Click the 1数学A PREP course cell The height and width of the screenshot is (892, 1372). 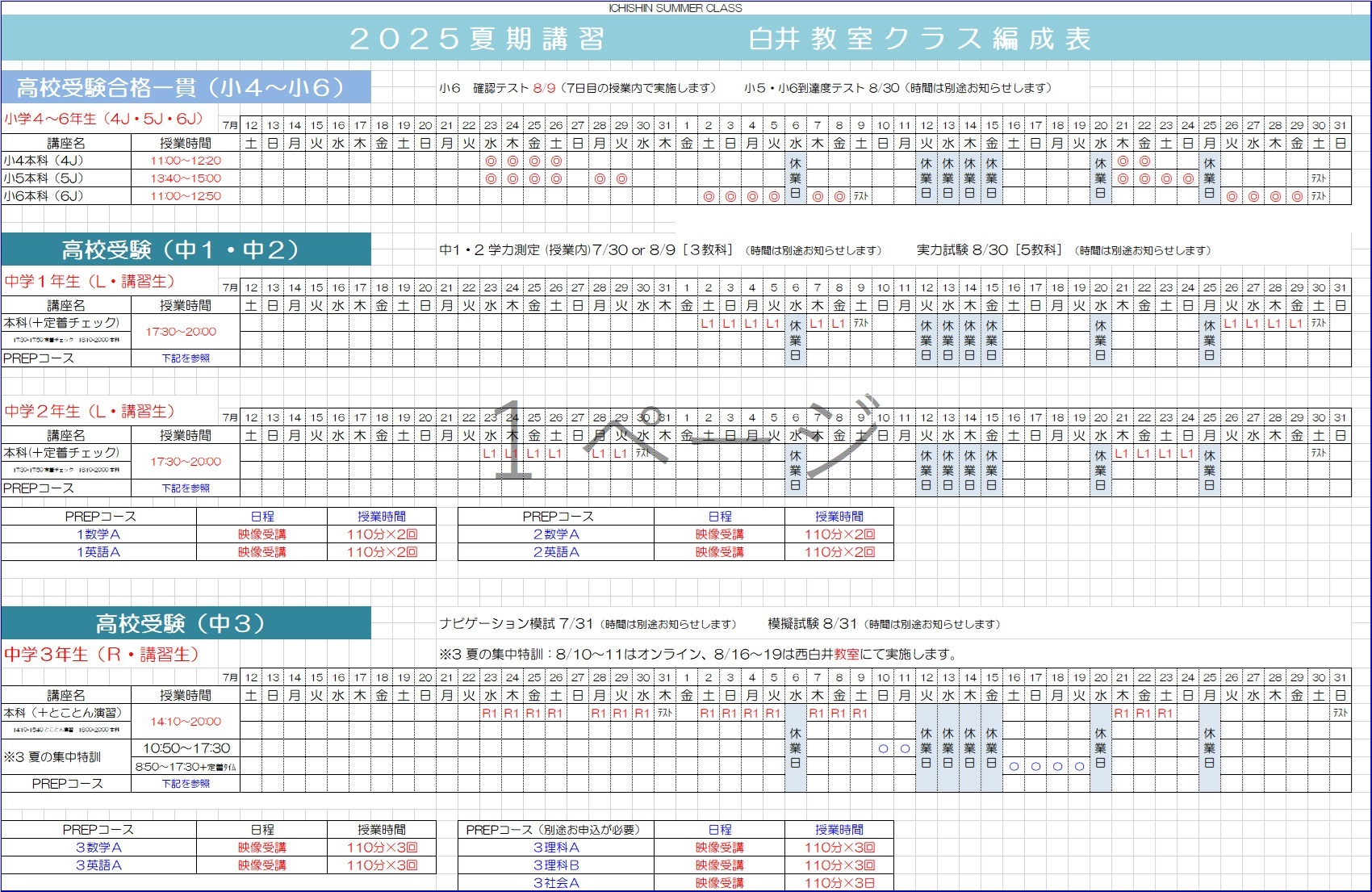pyautogui.click(x=98, y=534)
